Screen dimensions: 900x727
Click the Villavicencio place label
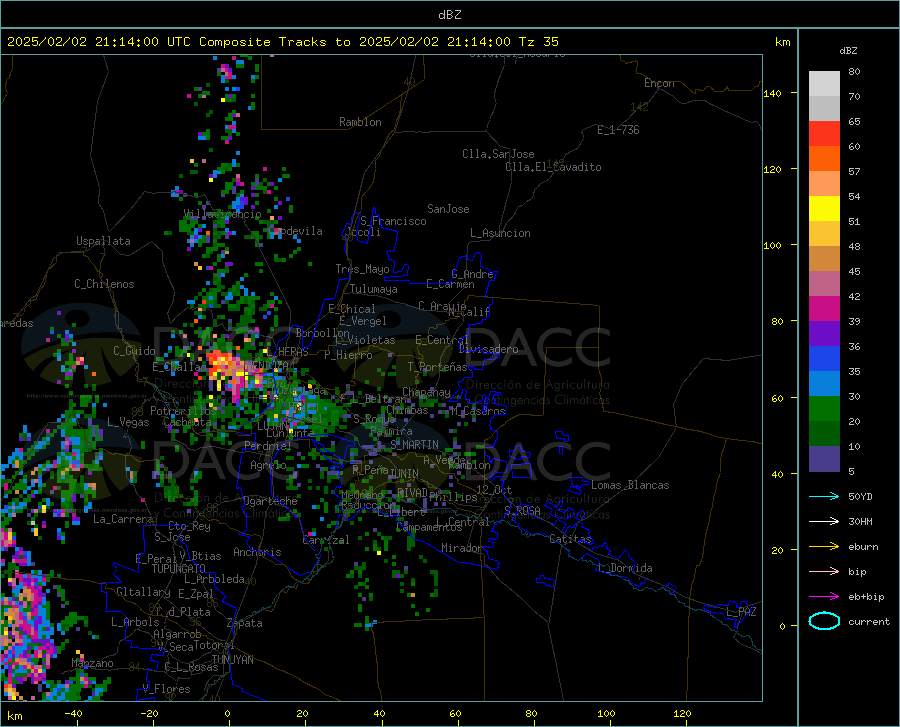[223, 214]
